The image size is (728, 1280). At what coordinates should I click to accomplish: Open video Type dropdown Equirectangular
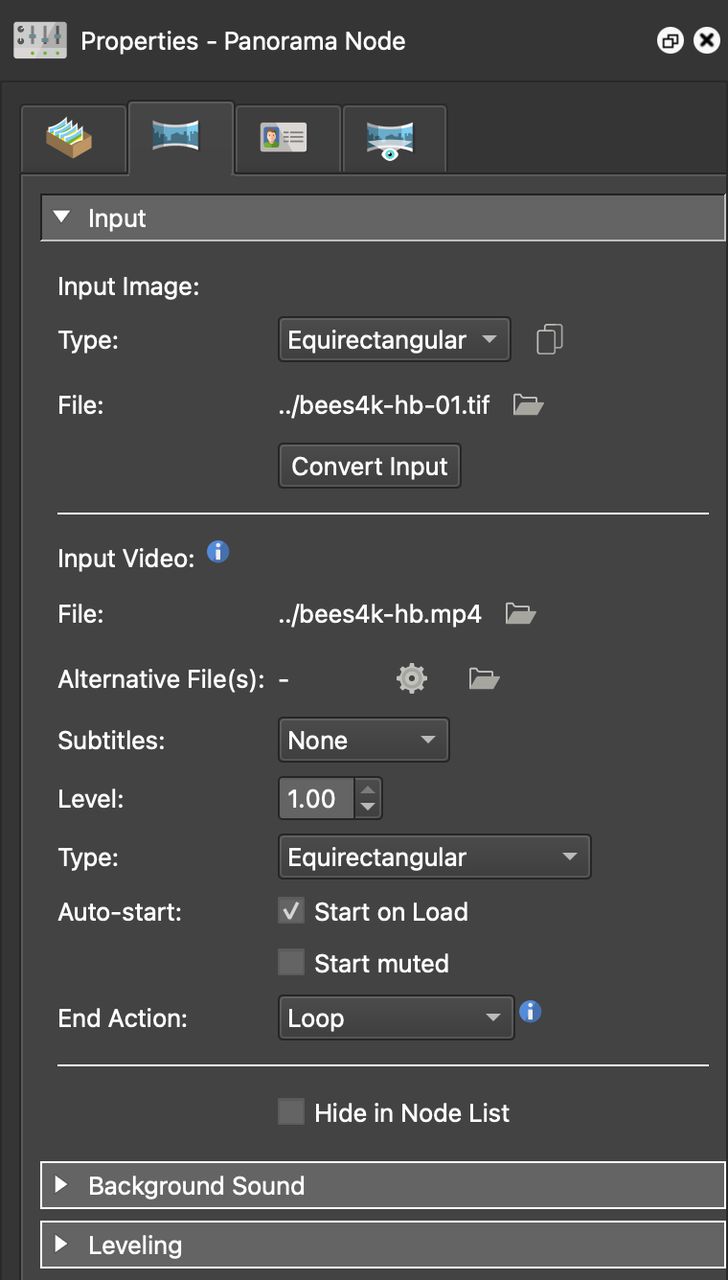[435, 857]
